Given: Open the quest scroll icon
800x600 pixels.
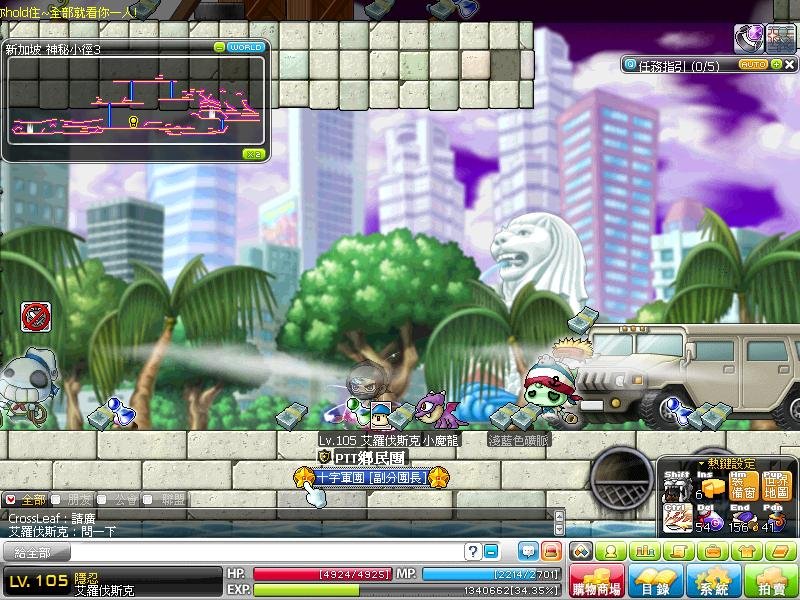Looking at the screenshot, I should coord(680,552).
